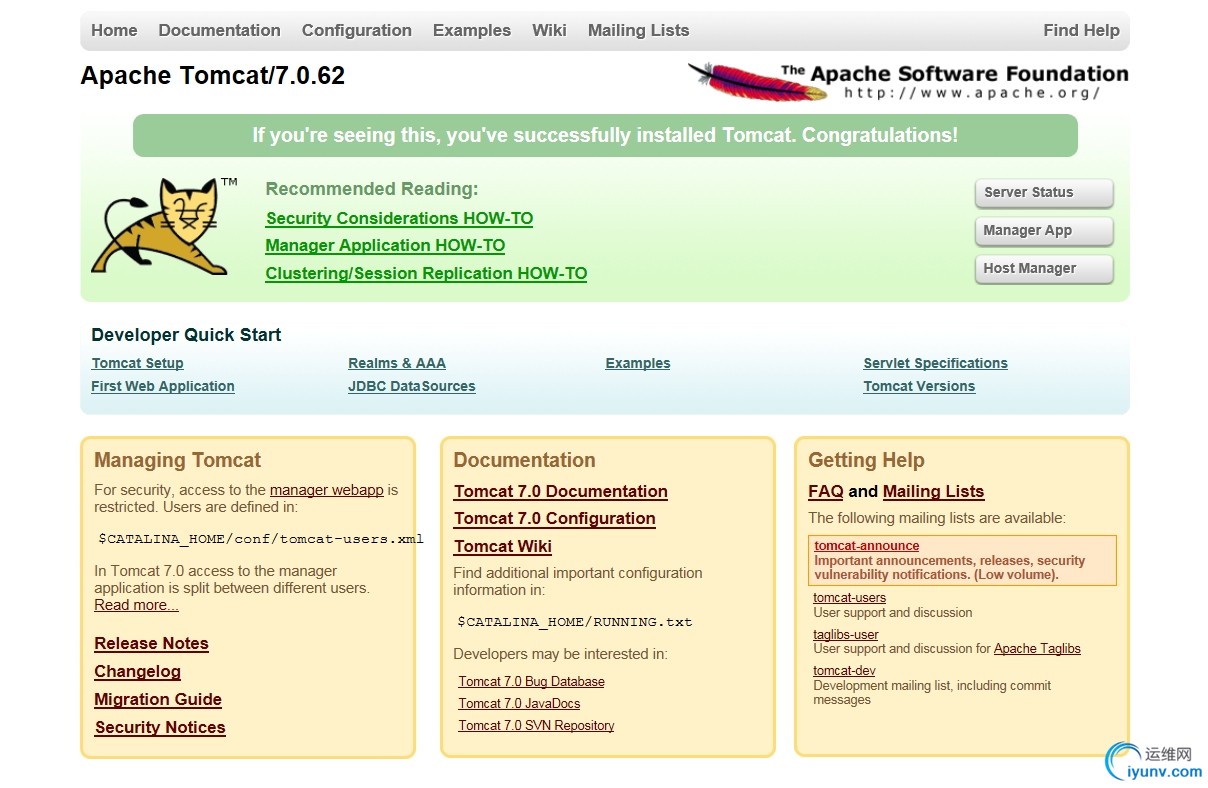Click the Apache Tomcat/7.0.62 heading text
1208x788 pixels.
tap(213, 76)
